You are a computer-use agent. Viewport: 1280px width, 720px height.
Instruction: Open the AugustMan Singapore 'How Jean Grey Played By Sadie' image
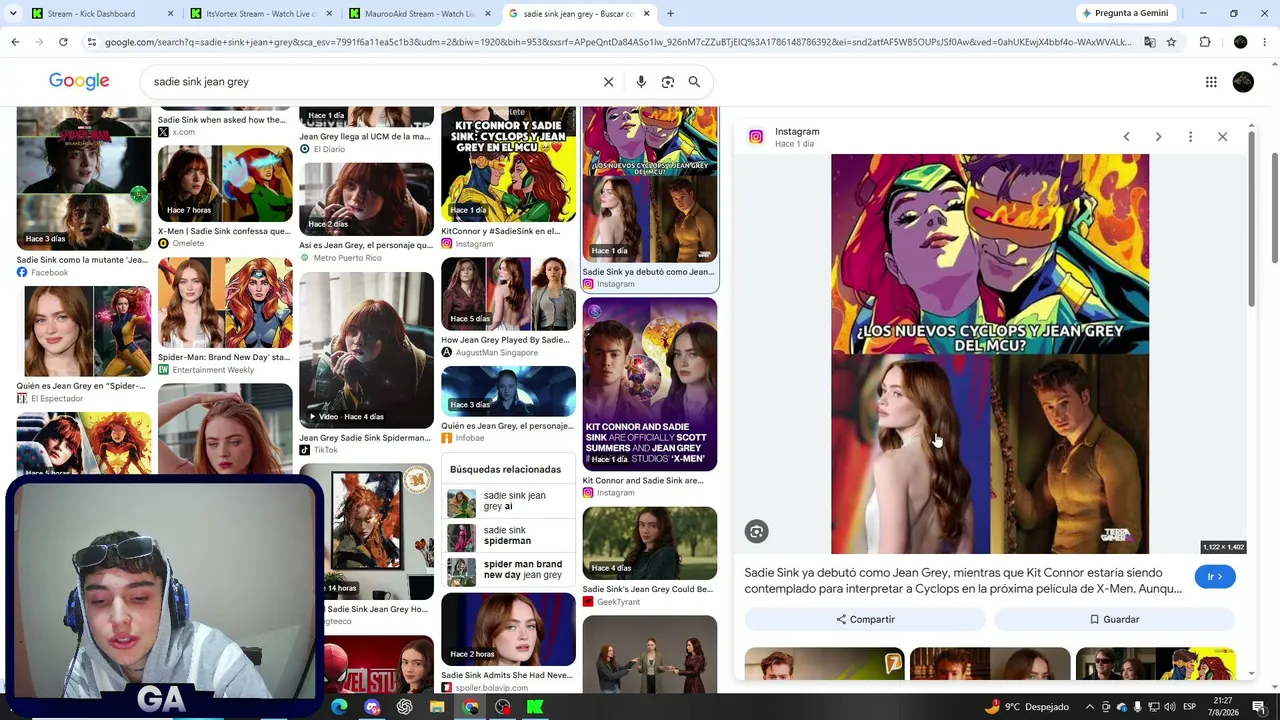[x=508, y=294]
